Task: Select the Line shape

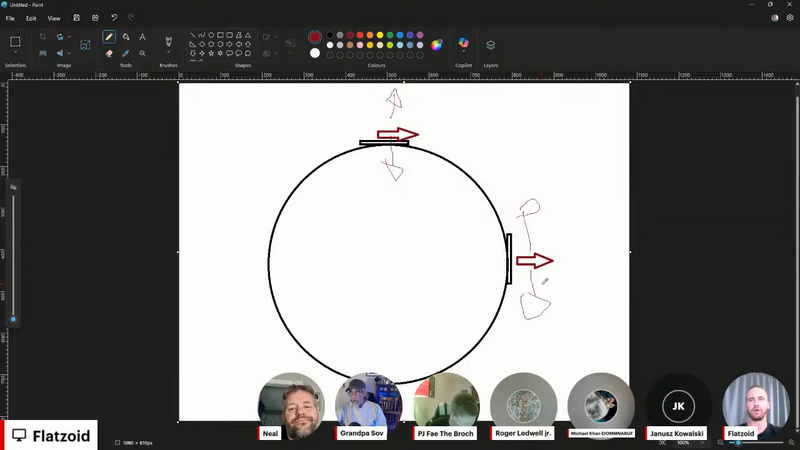Action: (192, 35)
